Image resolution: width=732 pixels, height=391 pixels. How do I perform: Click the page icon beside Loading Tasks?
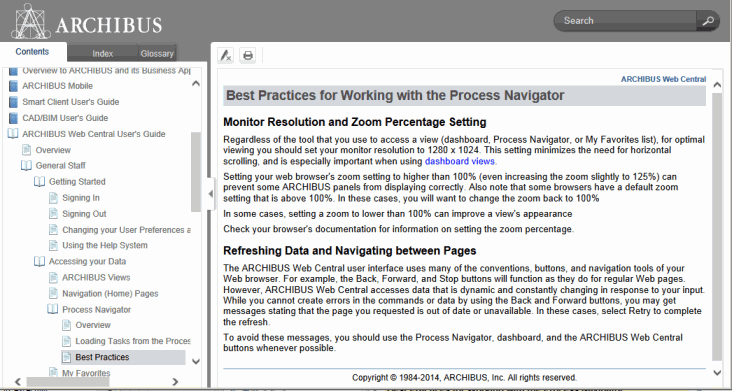point(67,341)
